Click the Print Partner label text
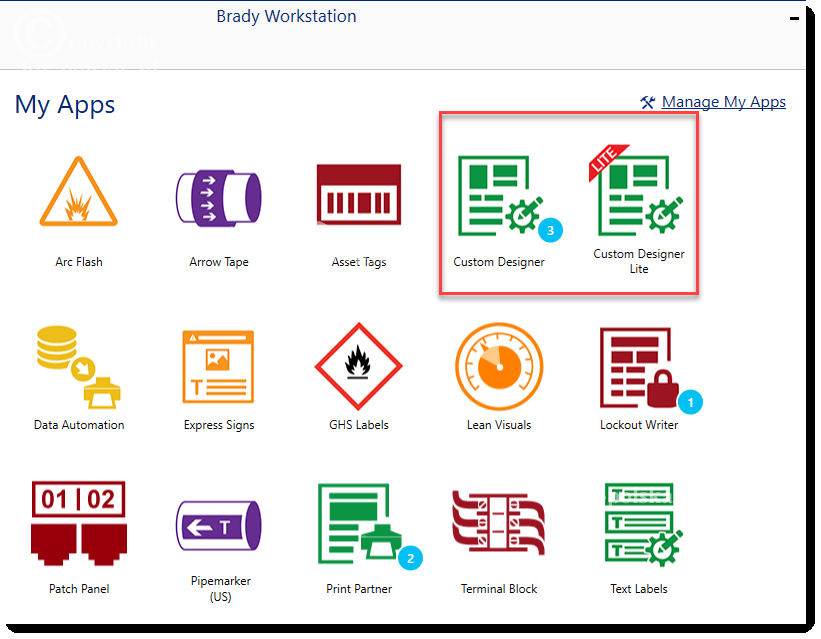The width and height of the screenshot is (821, 639). click(359, 589)
